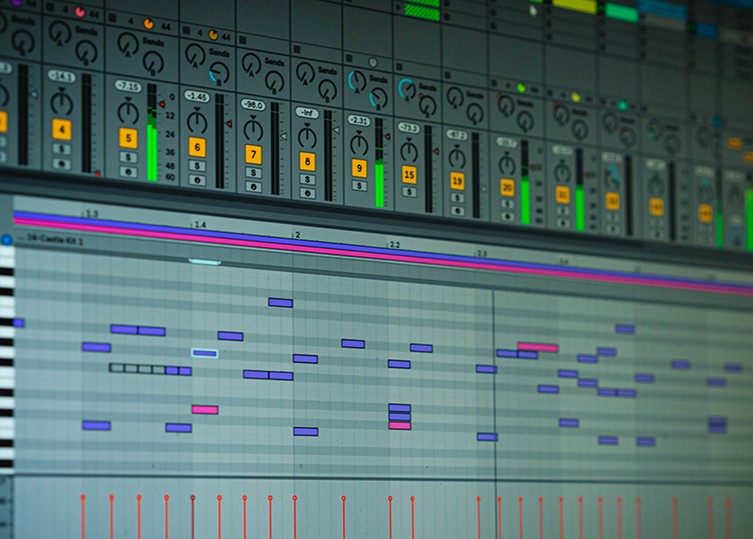Toggle the track 7 activator button

click(253, 155)
